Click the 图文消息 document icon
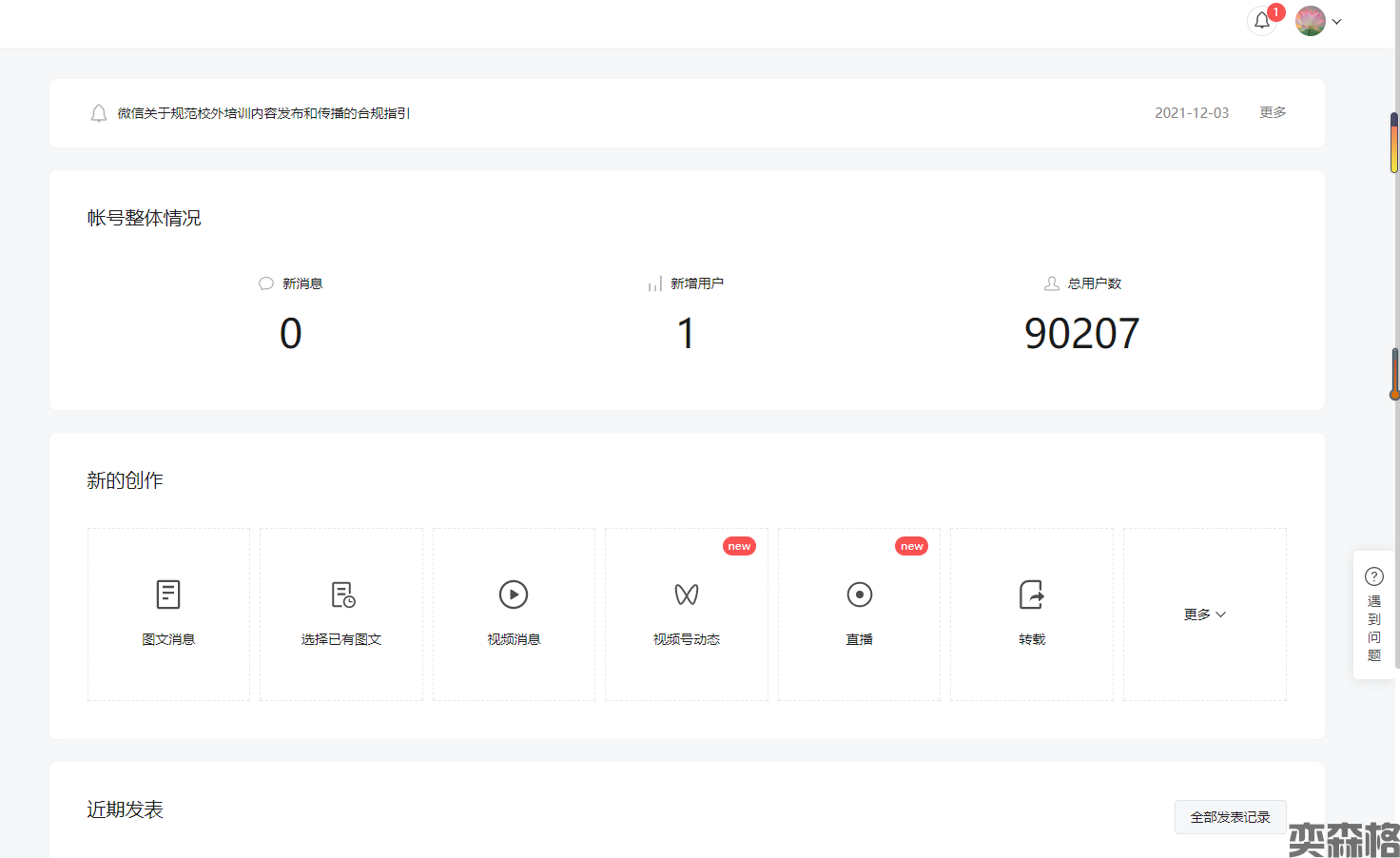This screenshot has height=858, width=1400. (168, 595)
